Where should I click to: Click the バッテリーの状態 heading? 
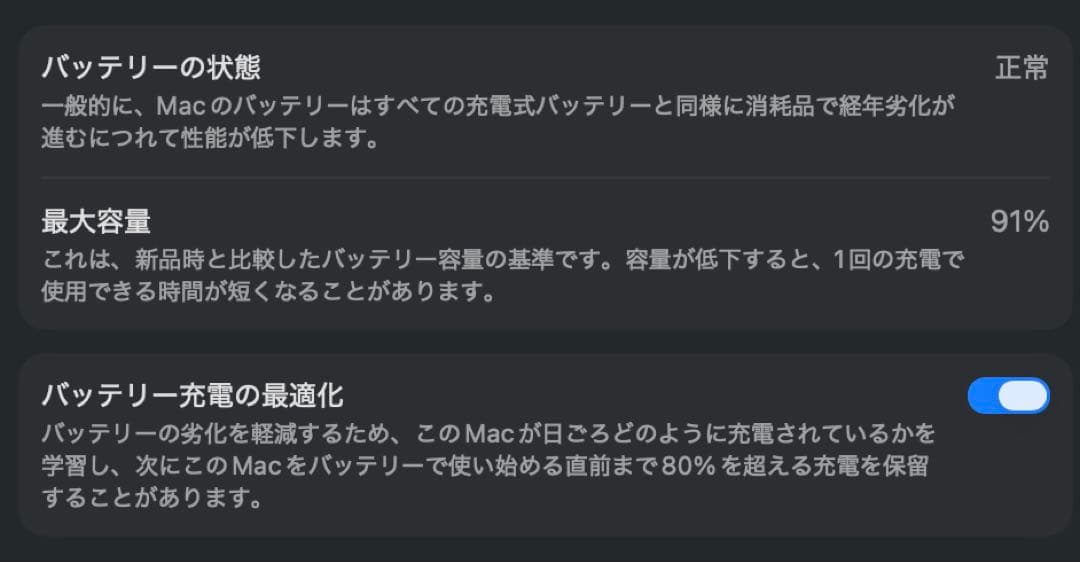[151, 68]
